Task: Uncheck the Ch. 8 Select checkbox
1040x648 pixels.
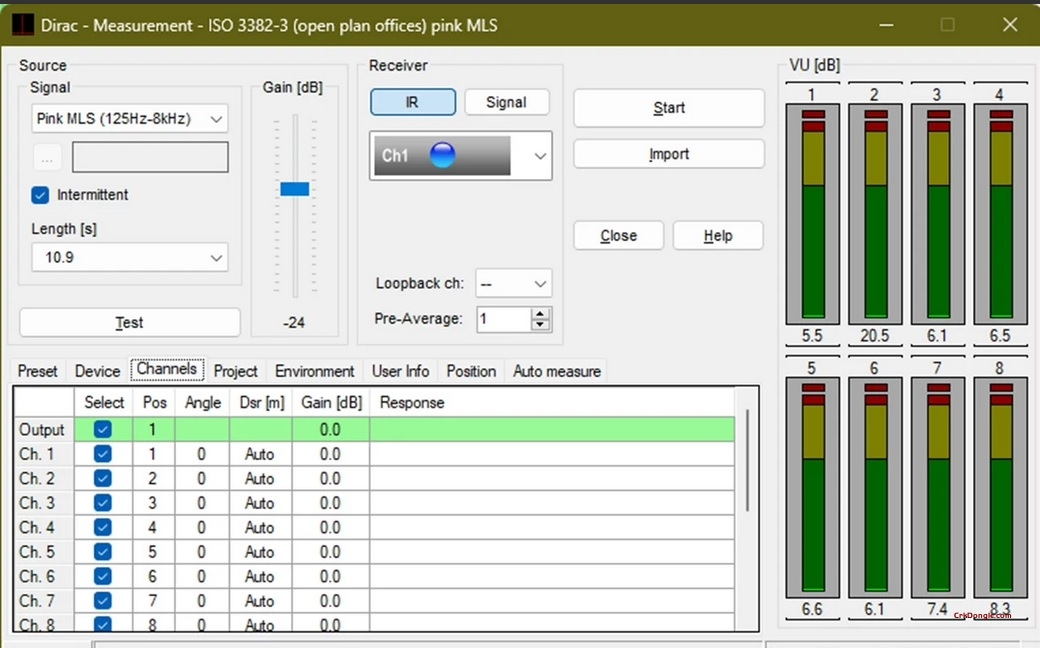Action: coord(103,624)
